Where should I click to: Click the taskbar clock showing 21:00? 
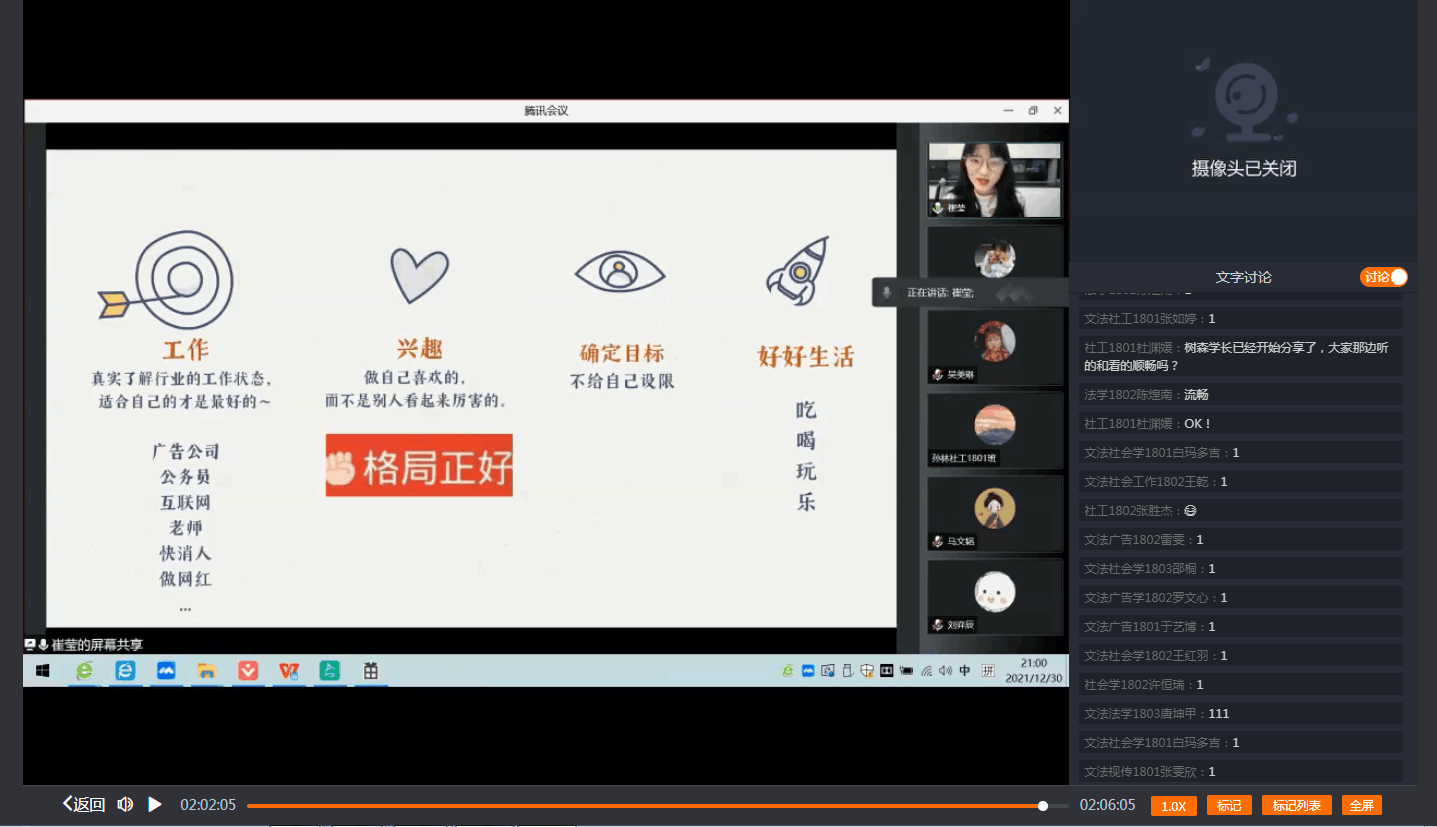(x=1033, y=670)
